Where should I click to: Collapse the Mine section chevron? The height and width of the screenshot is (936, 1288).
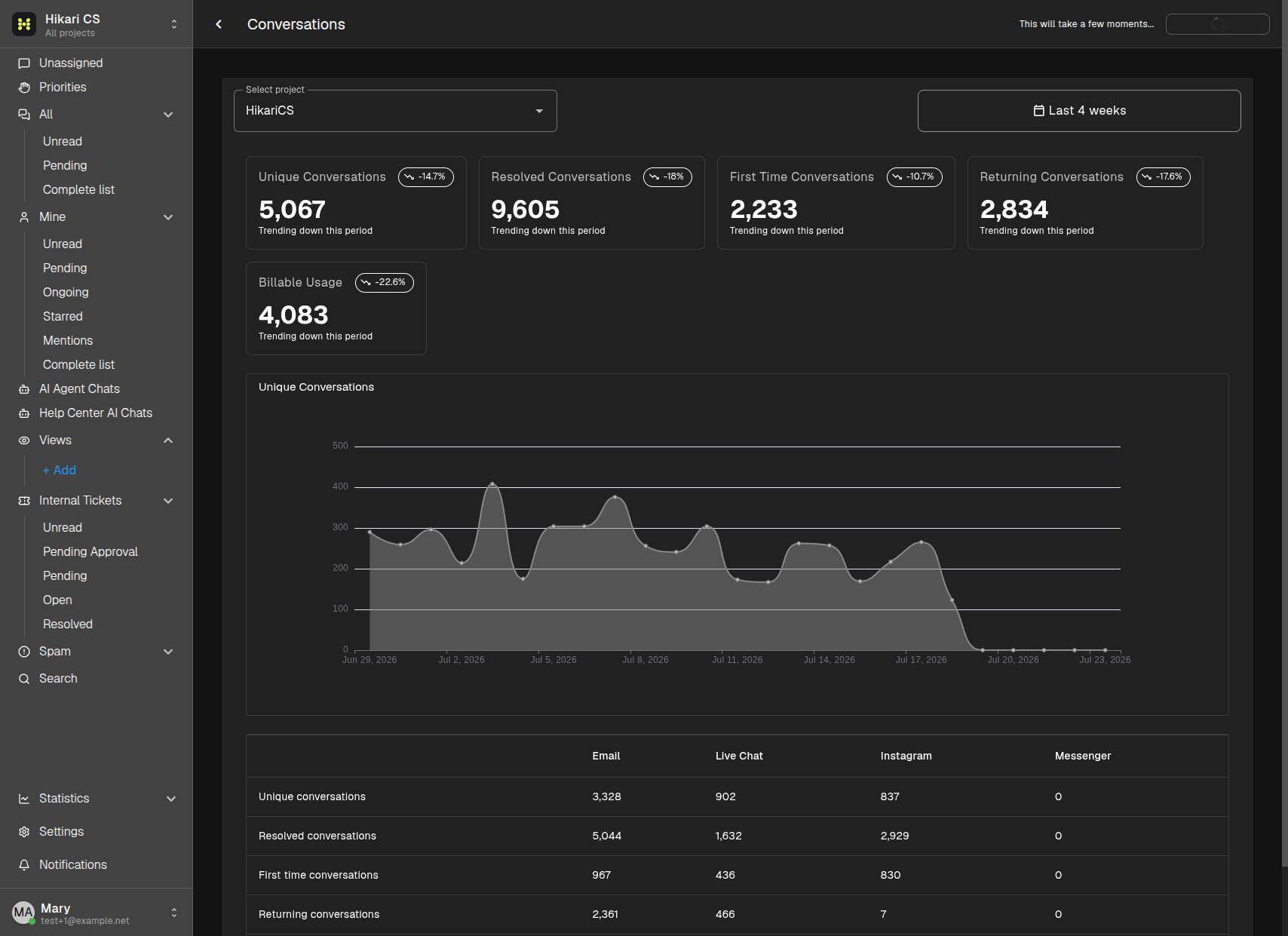pyautogui.click(x=168, y=217)
